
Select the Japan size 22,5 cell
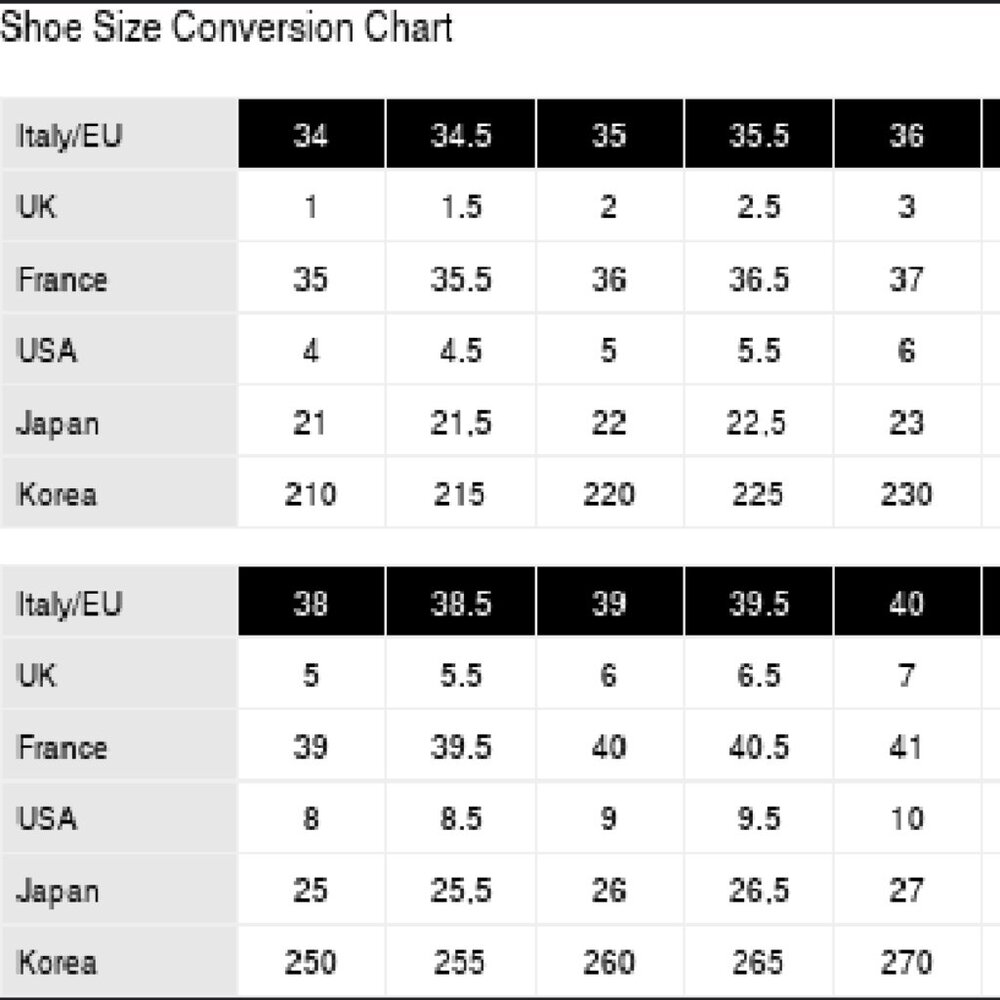(758, 423)
